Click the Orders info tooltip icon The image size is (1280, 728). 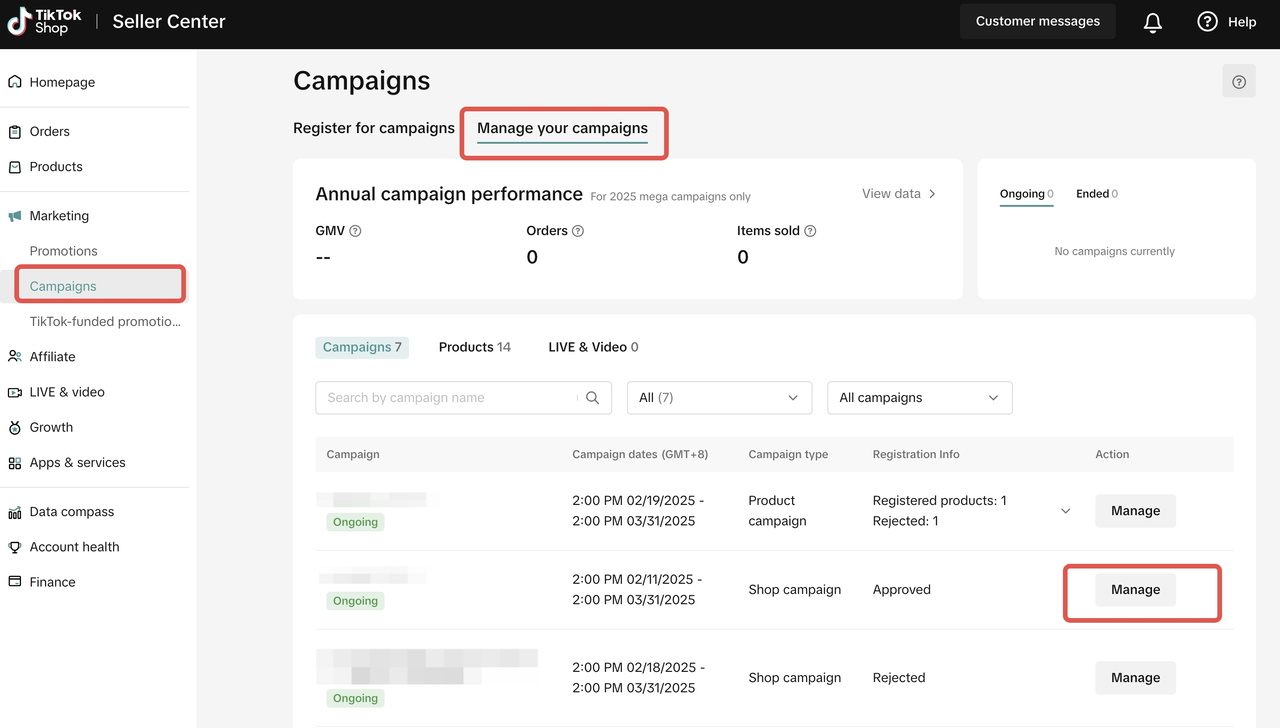[x=578, y=231]
